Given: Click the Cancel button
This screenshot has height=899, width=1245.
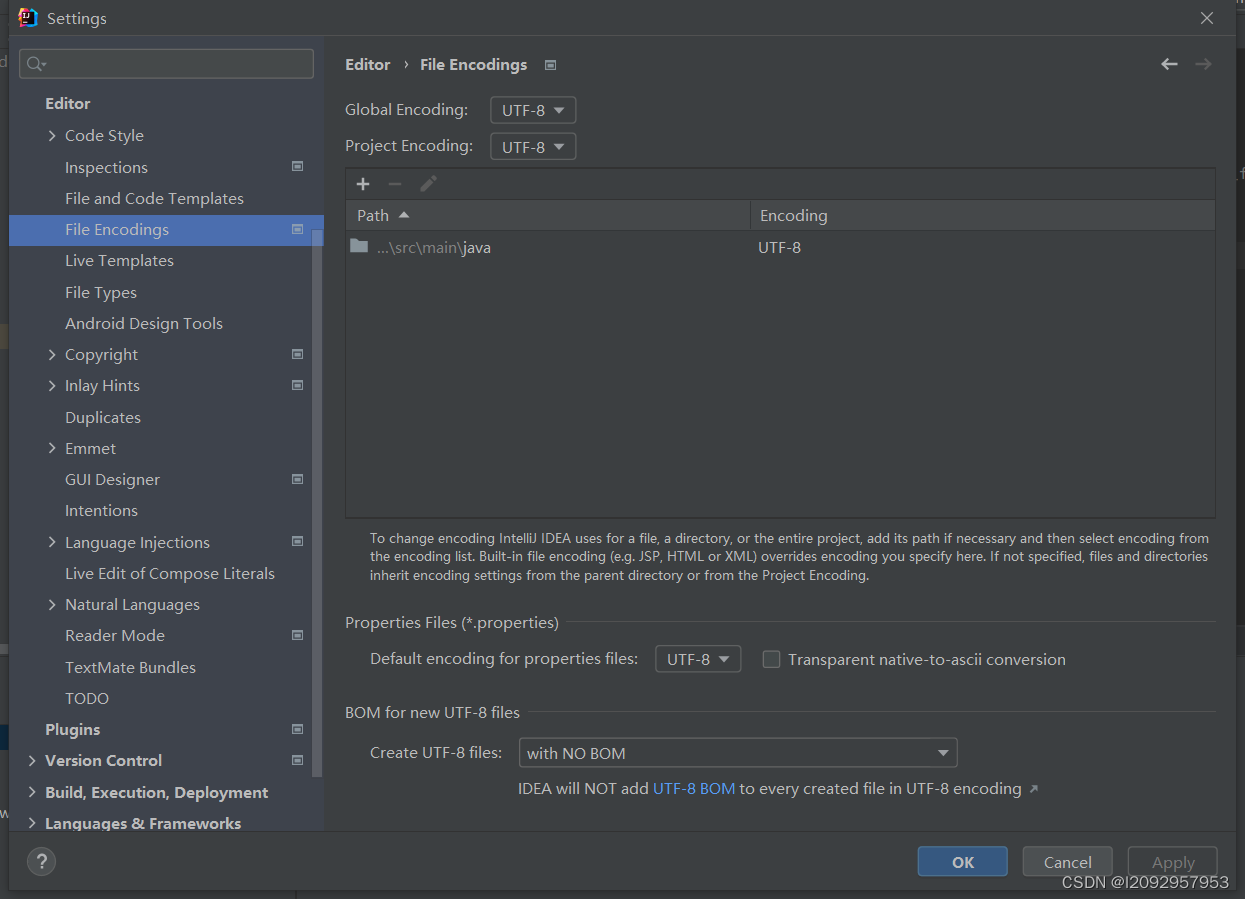Looking at the screenshot, I should (1067, 862).
